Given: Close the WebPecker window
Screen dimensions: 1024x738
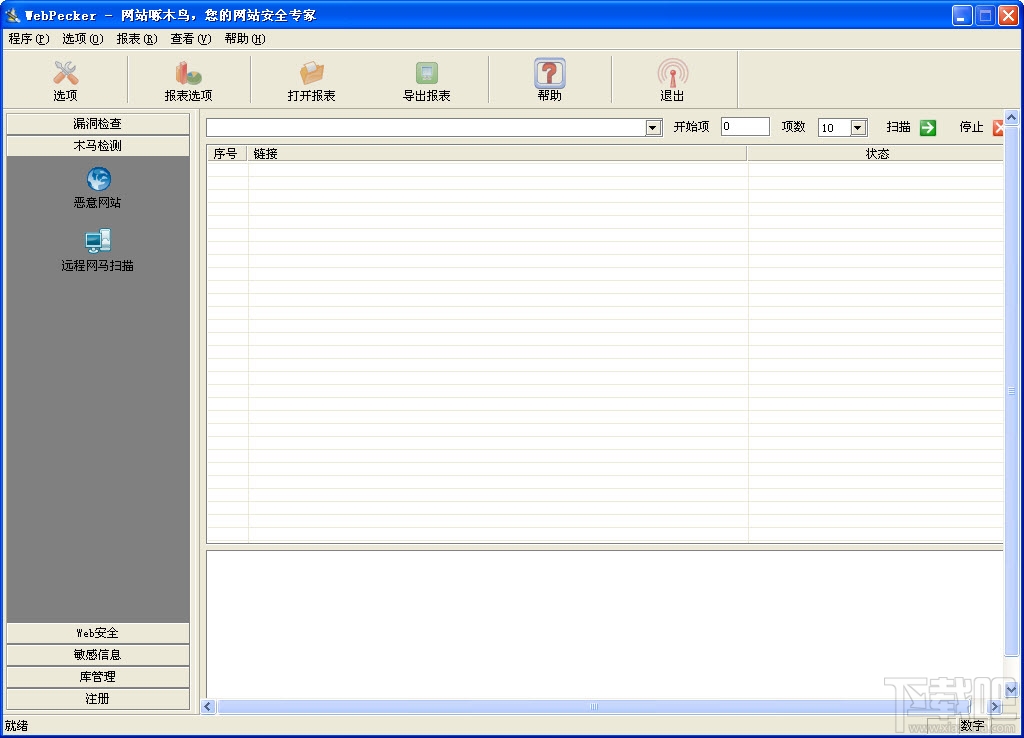Looking at the screenshot, I should click(x=1008, y=15).
